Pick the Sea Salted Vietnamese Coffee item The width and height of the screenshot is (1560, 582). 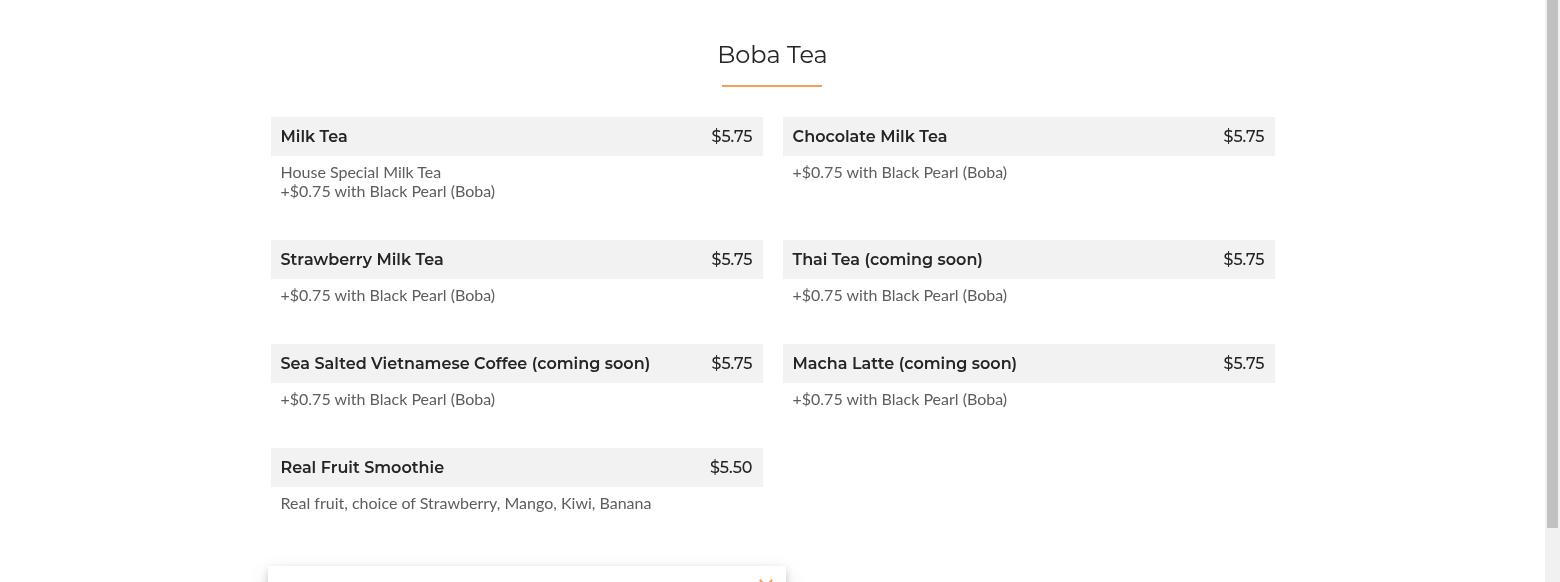(x=465, y=363)
